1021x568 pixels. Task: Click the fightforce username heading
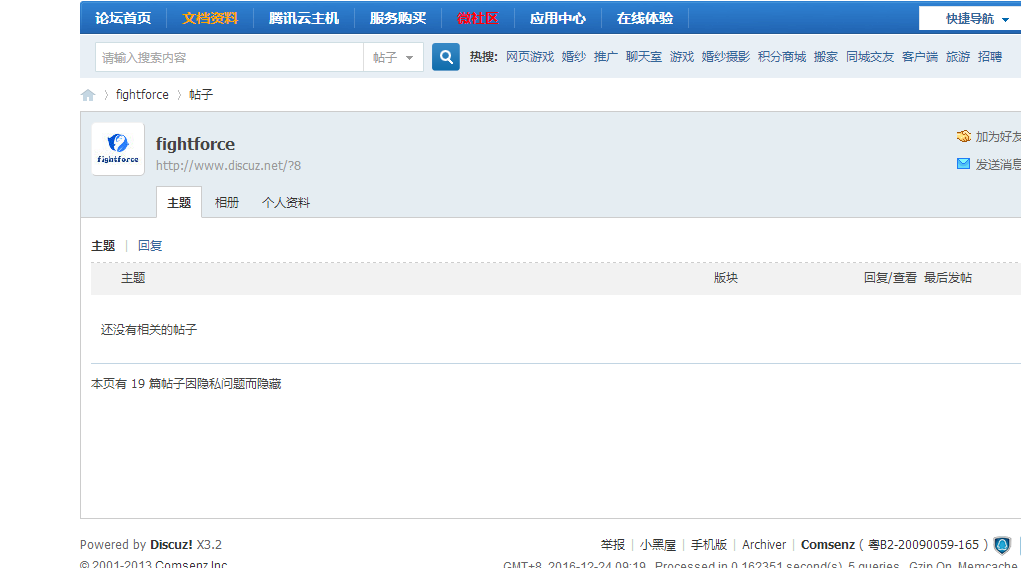point(195,144)
